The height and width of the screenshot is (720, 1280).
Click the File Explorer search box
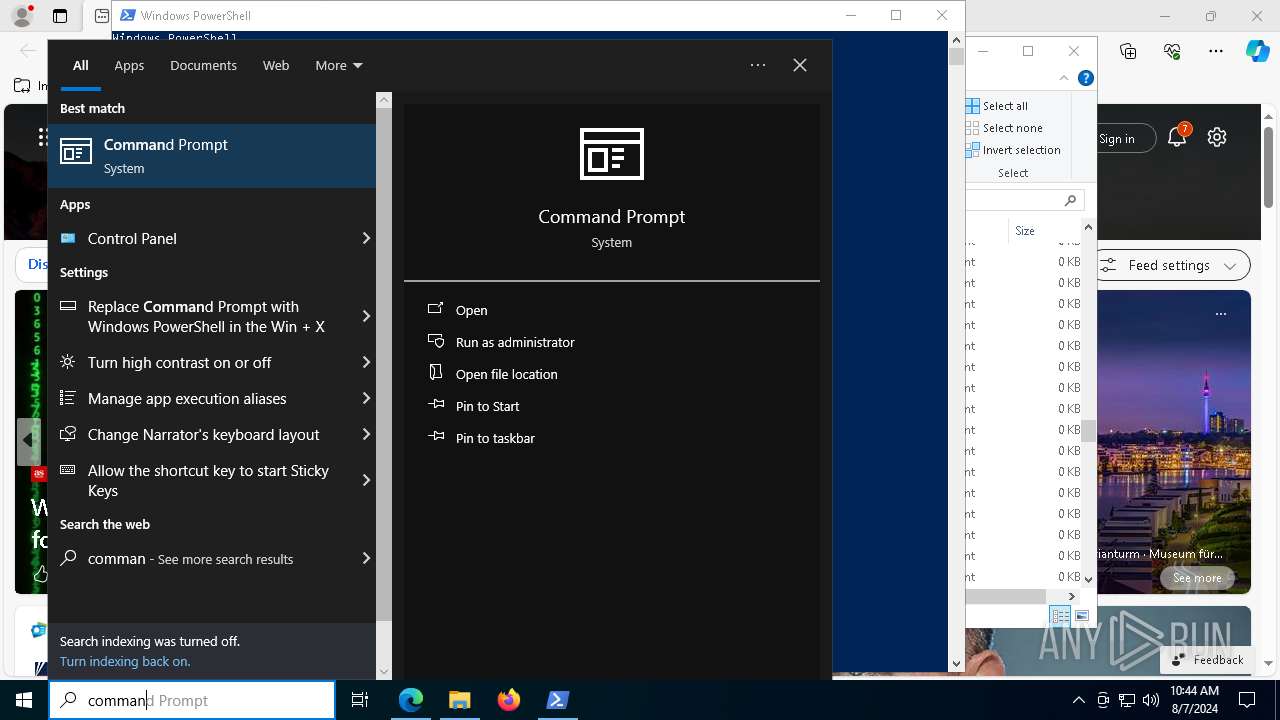coord(1025,200)
